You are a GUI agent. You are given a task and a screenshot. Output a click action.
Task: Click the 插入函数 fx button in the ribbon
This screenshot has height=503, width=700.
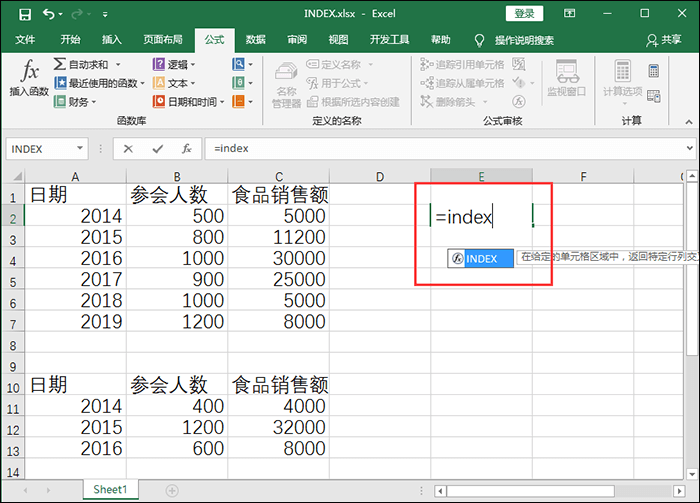click(29, 78)
